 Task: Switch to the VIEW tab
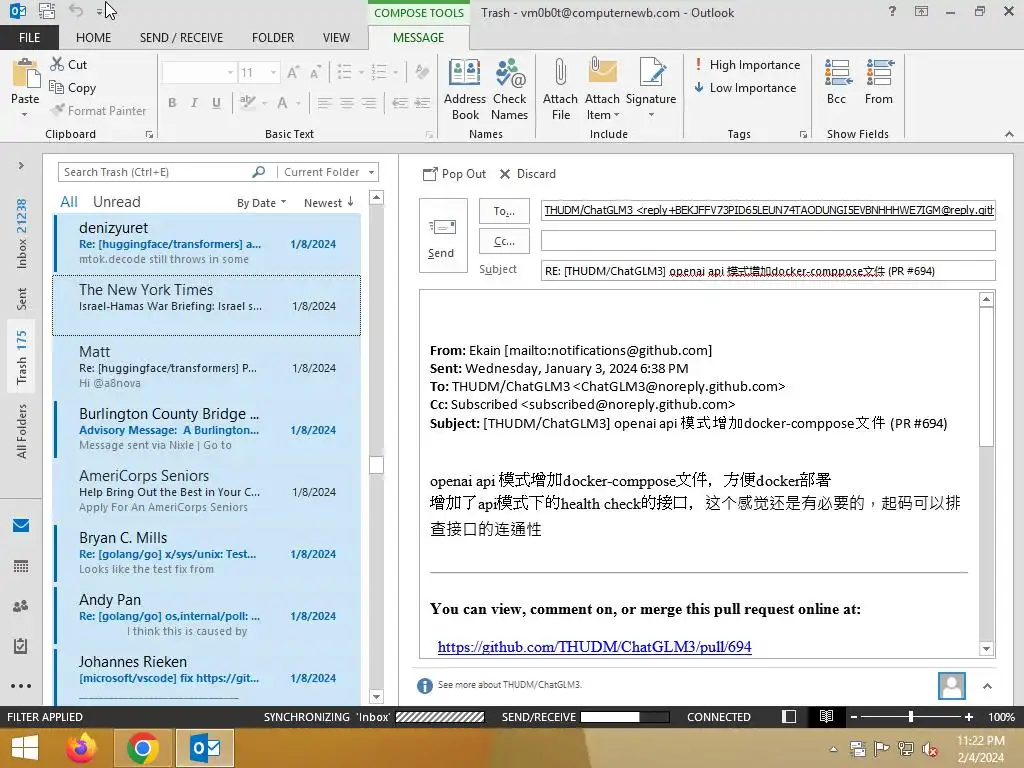coord(336,37)
